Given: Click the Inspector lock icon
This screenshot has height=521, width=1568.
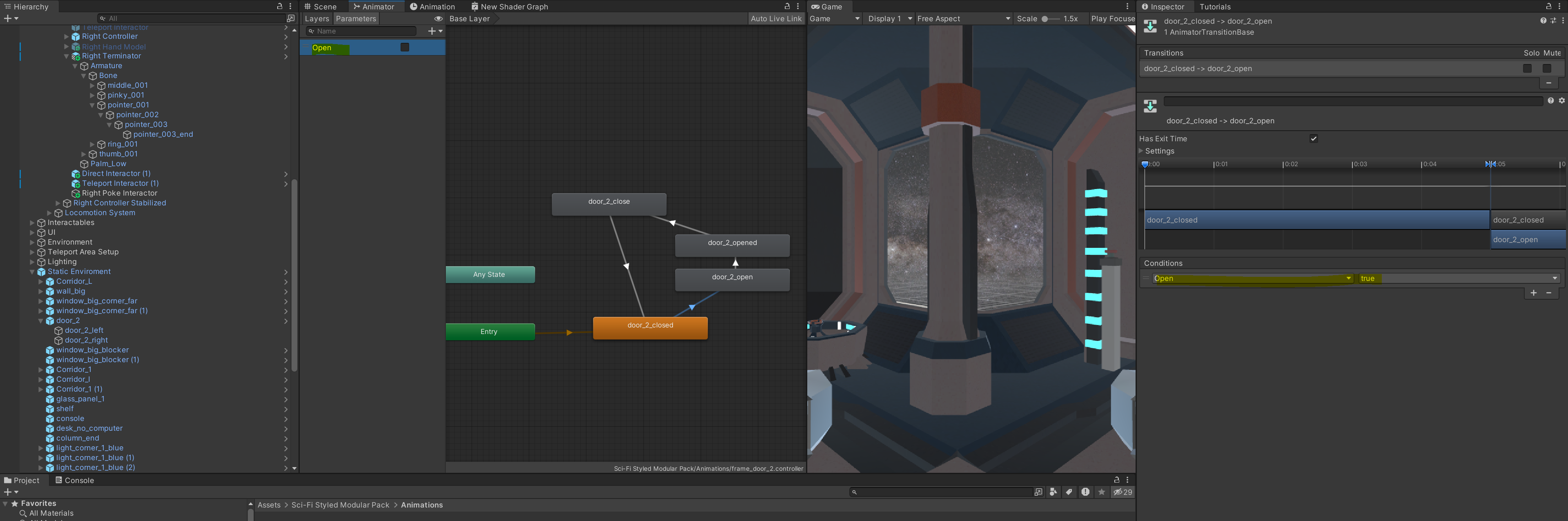Looking at the screenshot, I should click(x=1548, y=6).
